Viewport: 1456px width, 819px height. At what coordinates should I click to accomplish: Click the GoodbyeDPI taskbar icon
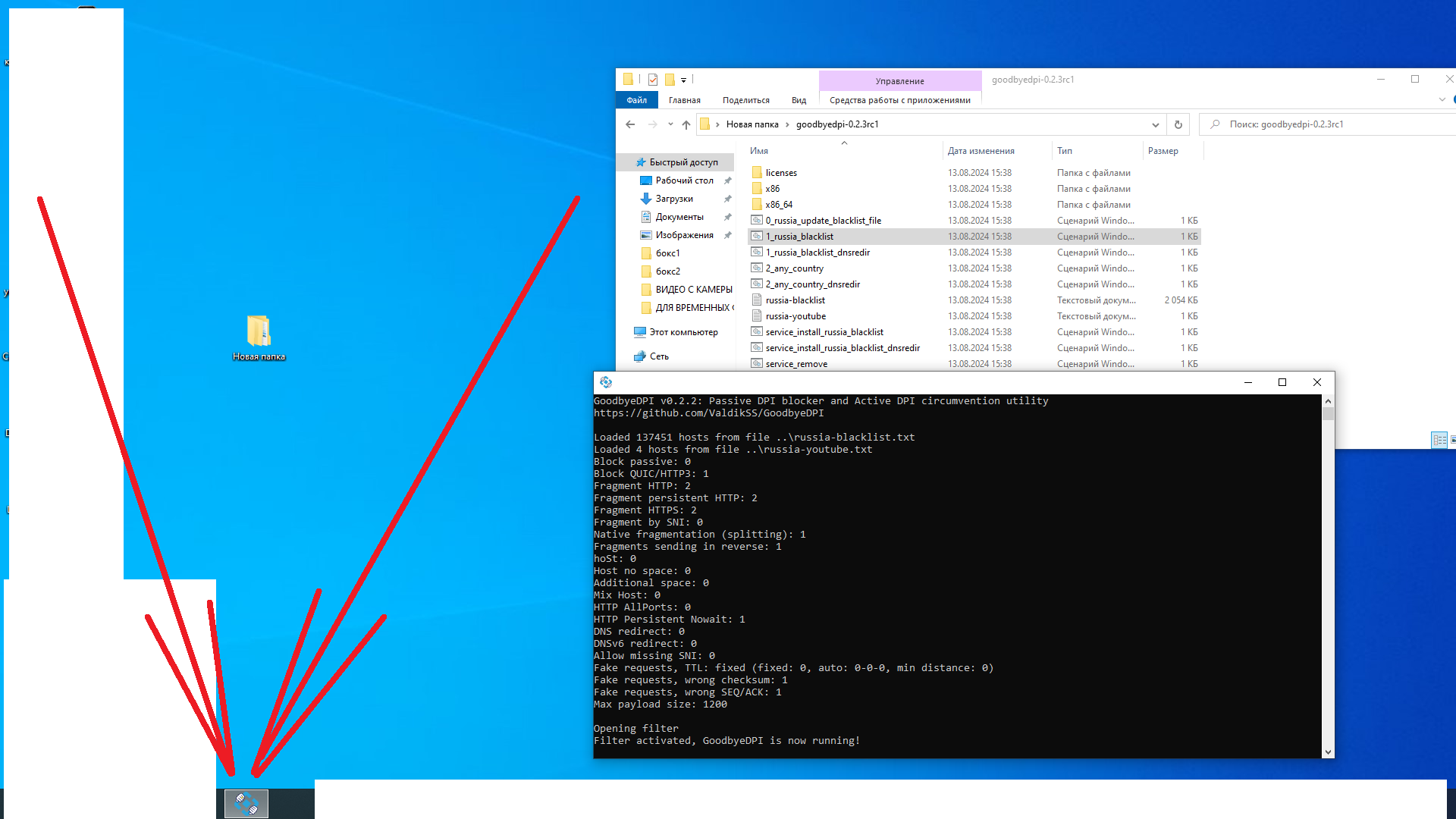[246, 803]
